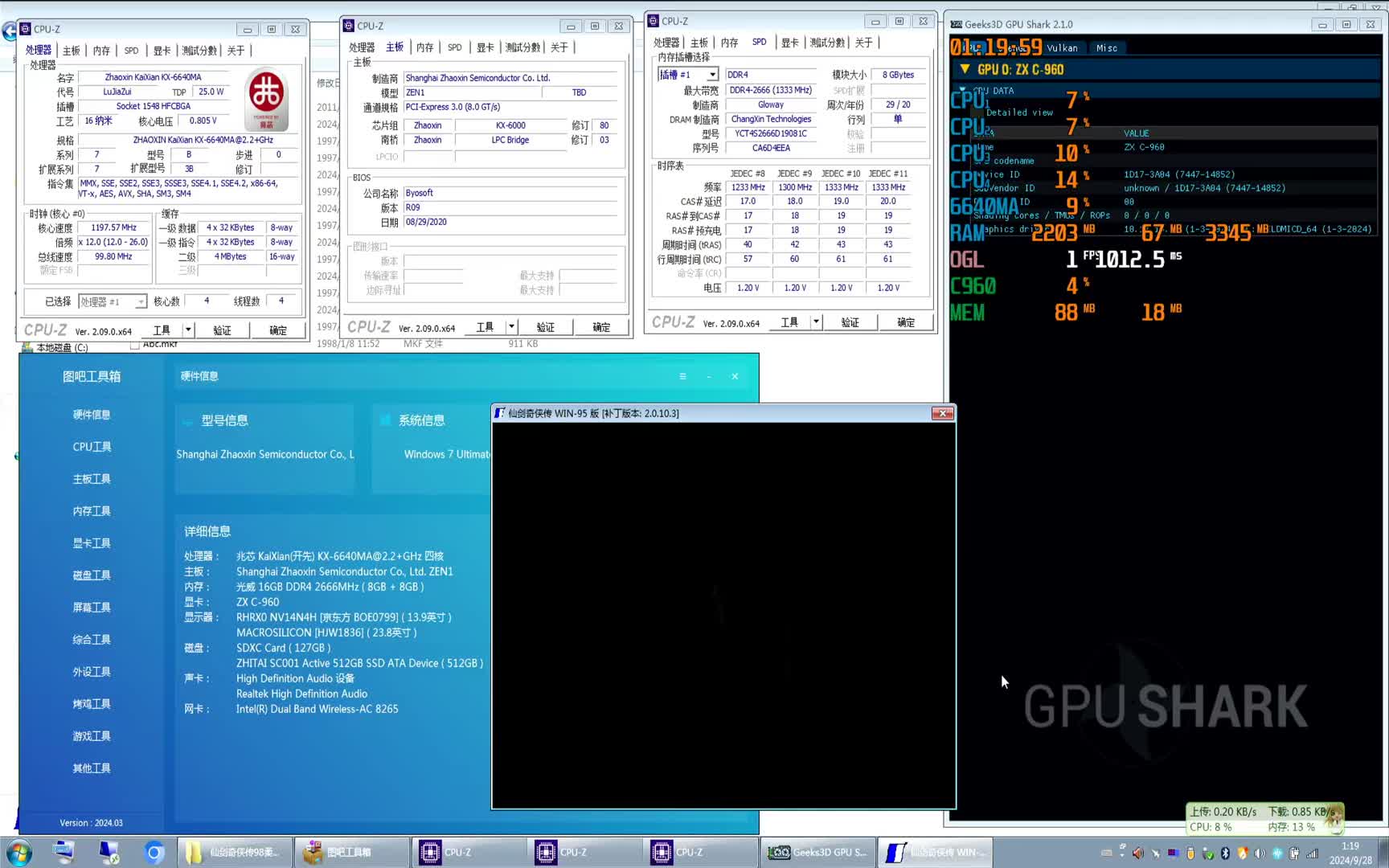Select the 内存 tab in processor CPU-Z window

point(101,51)
